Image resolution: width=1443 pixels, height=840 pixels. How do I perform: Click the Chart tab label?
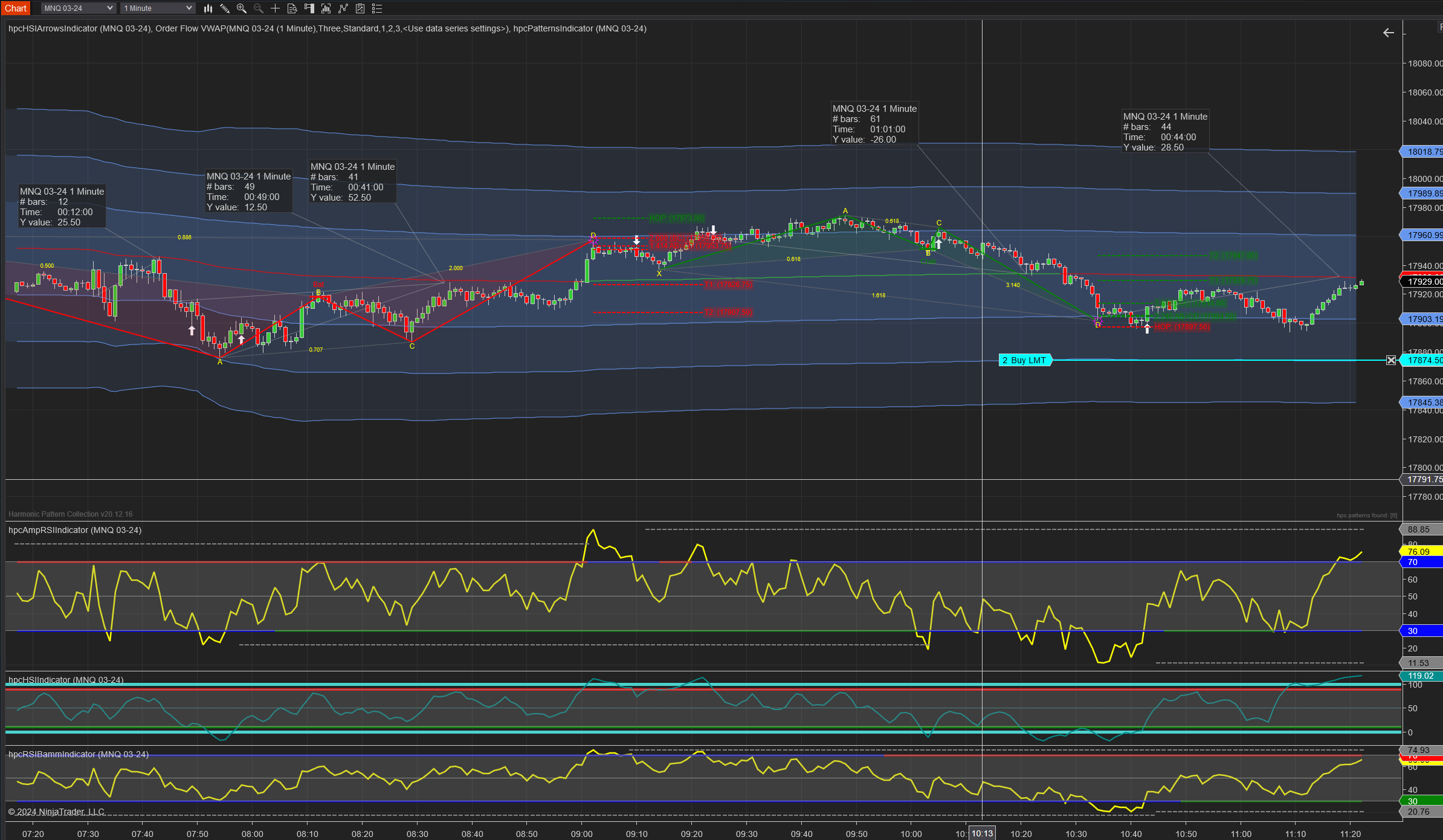click(x=16, y=8)
